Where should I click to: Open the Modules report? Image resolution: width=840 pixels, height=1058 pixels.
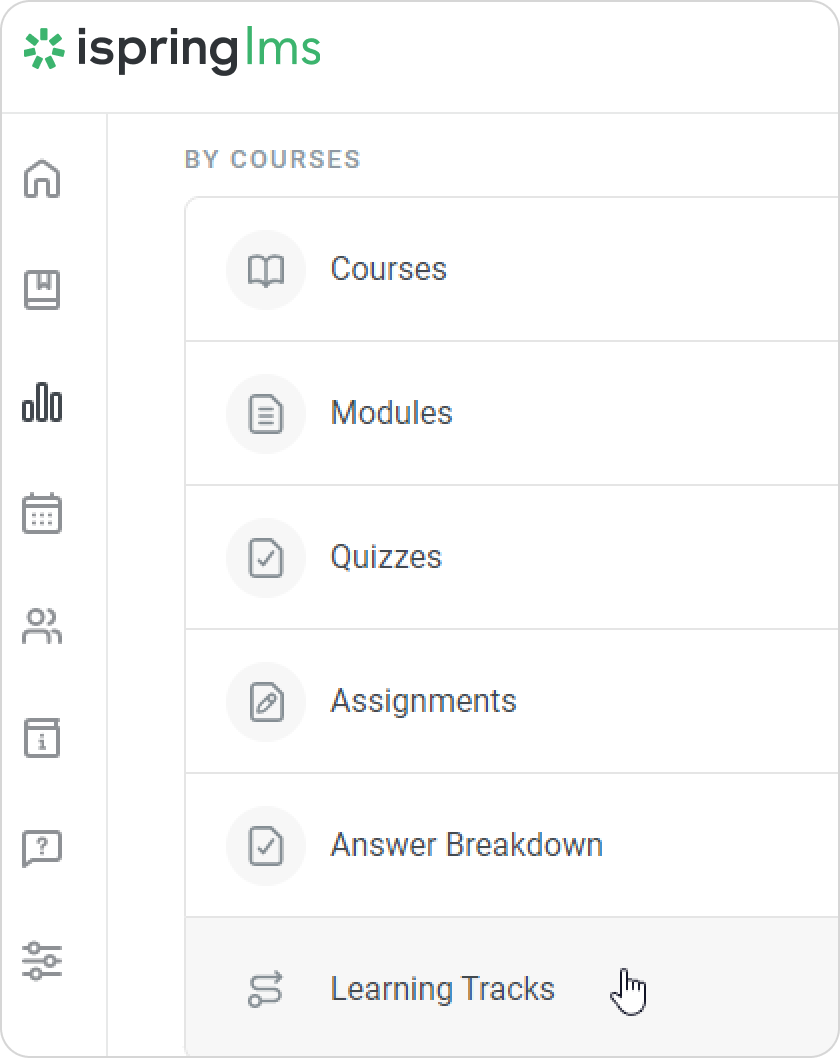(392, 413)
